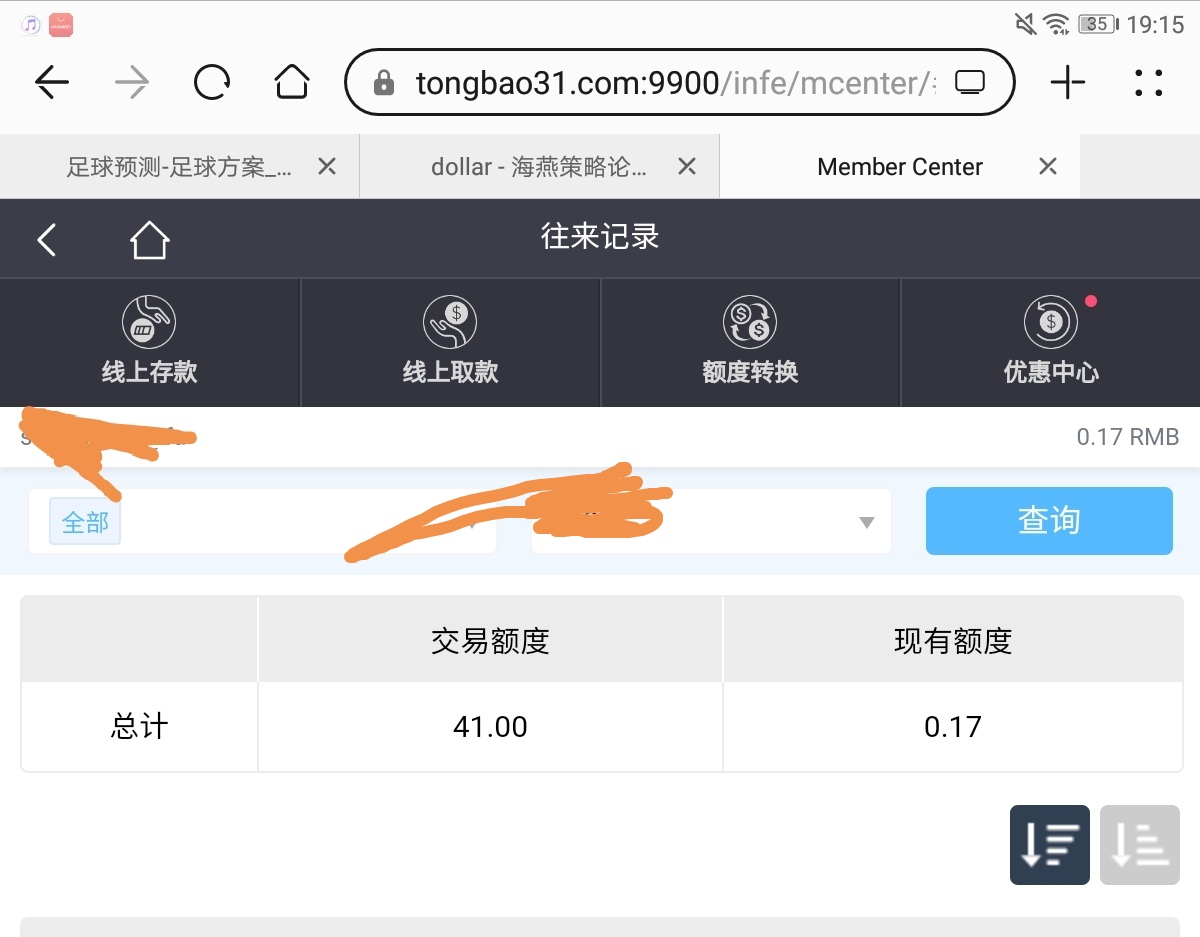This screenshot has height=937, width=1200.
Task: Reload the page with refresh icon
Action: point(212,83)
